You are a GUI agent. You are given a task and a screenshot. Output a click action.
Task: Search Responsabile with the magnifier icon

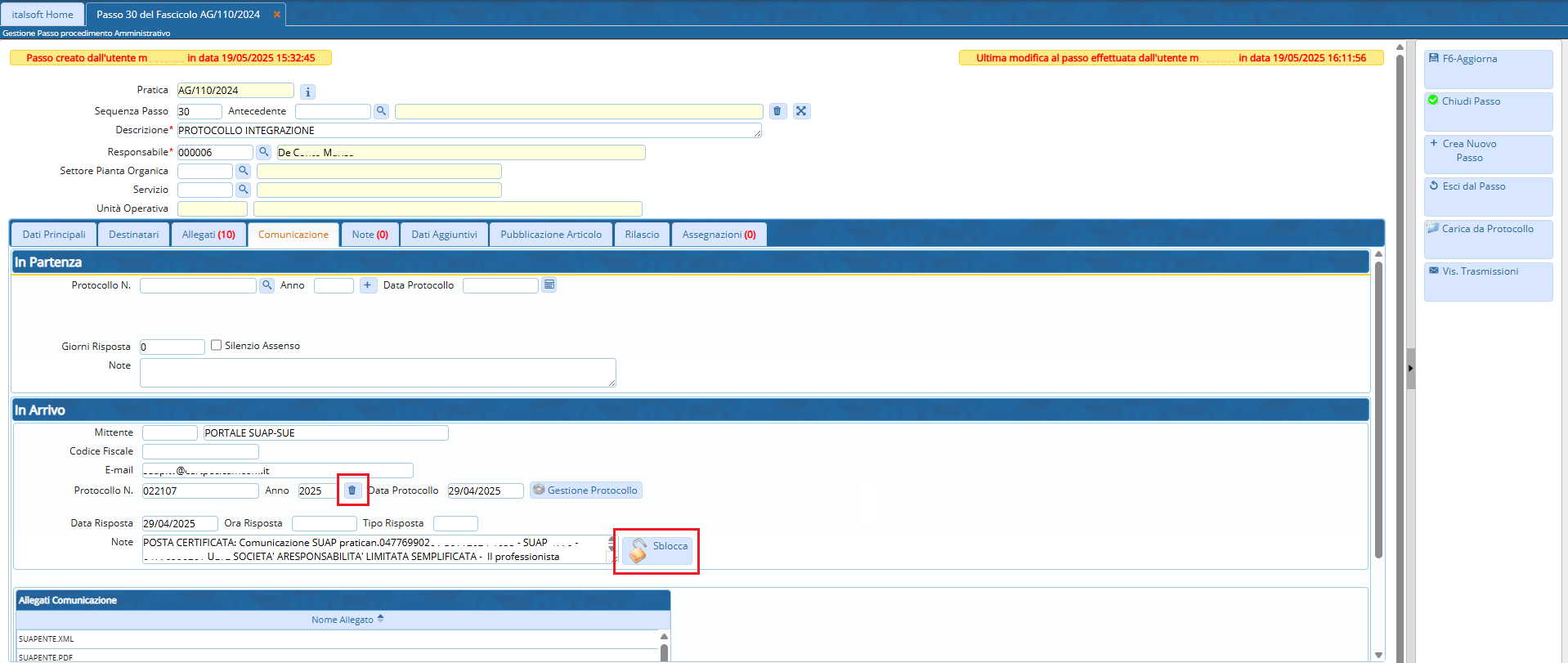(x=263, y=152)
